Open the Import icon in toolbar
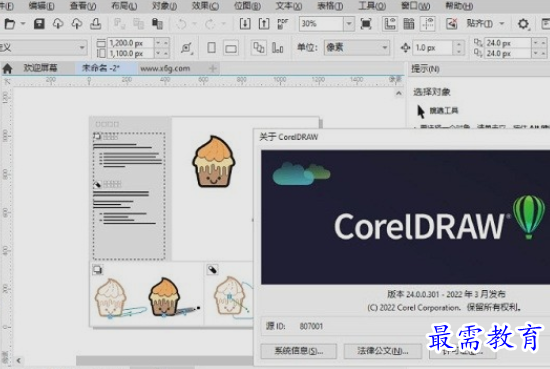550x369 pixels. (245, 24)
